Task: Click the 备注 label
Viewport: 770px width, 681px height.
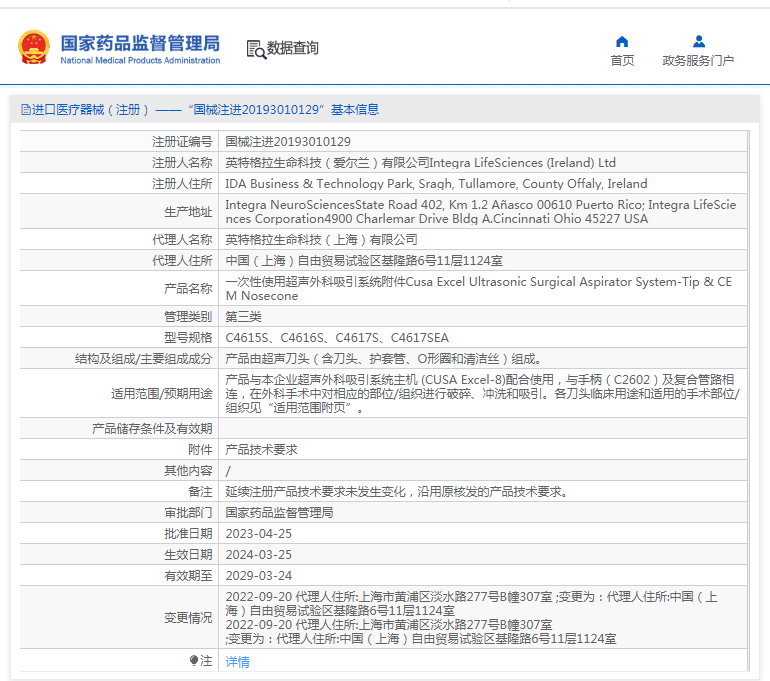Action: 200,492
